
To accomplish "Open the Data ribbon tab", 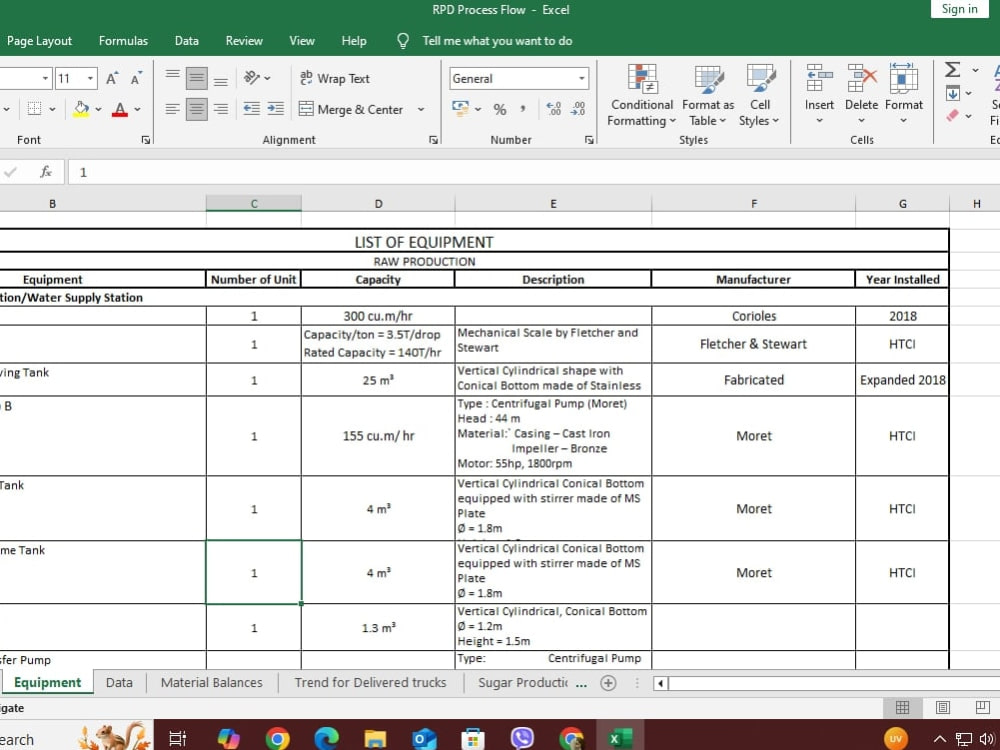I will [186, 41].
